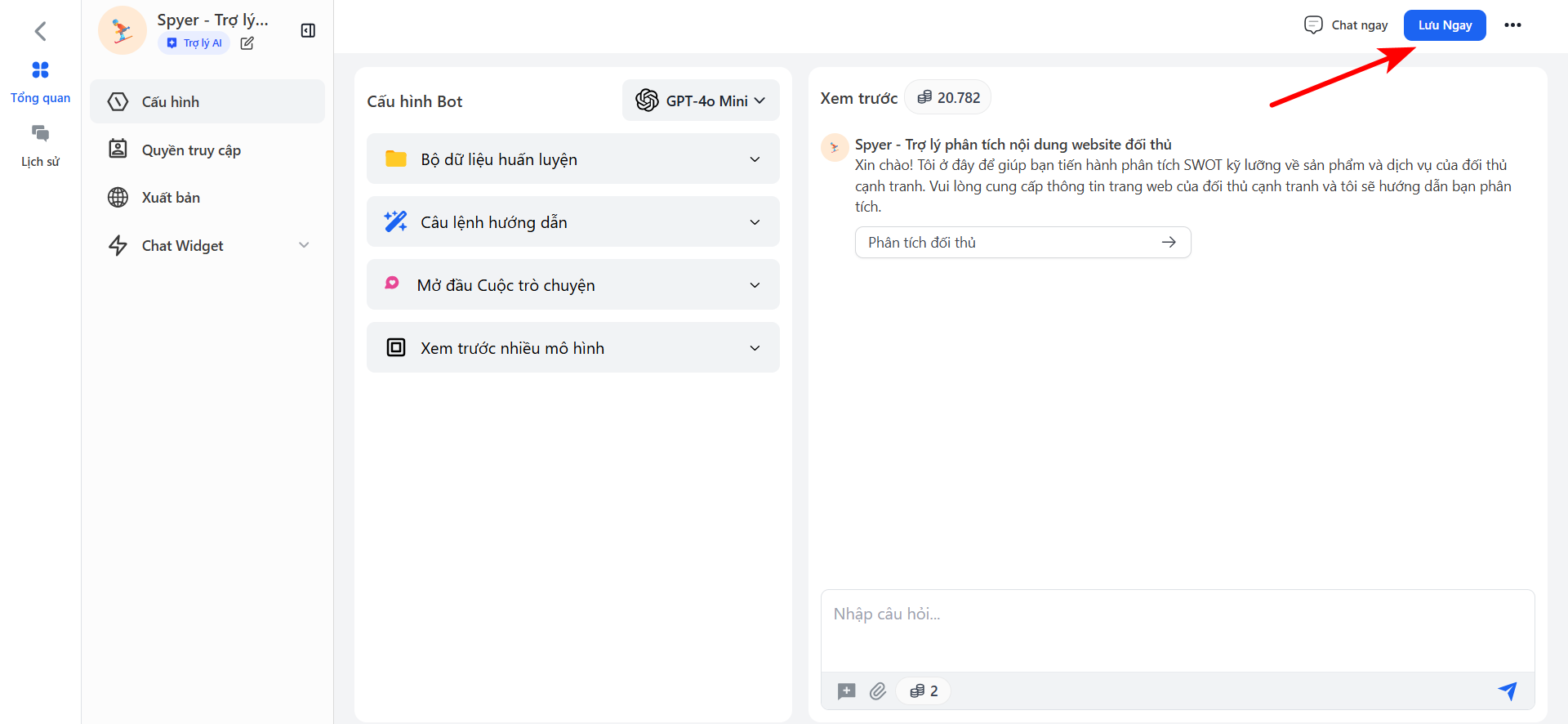Expand Xem trước nhiều mô hình section
The height and width of the screenshot is (724, 1568).
pos(572,348)
